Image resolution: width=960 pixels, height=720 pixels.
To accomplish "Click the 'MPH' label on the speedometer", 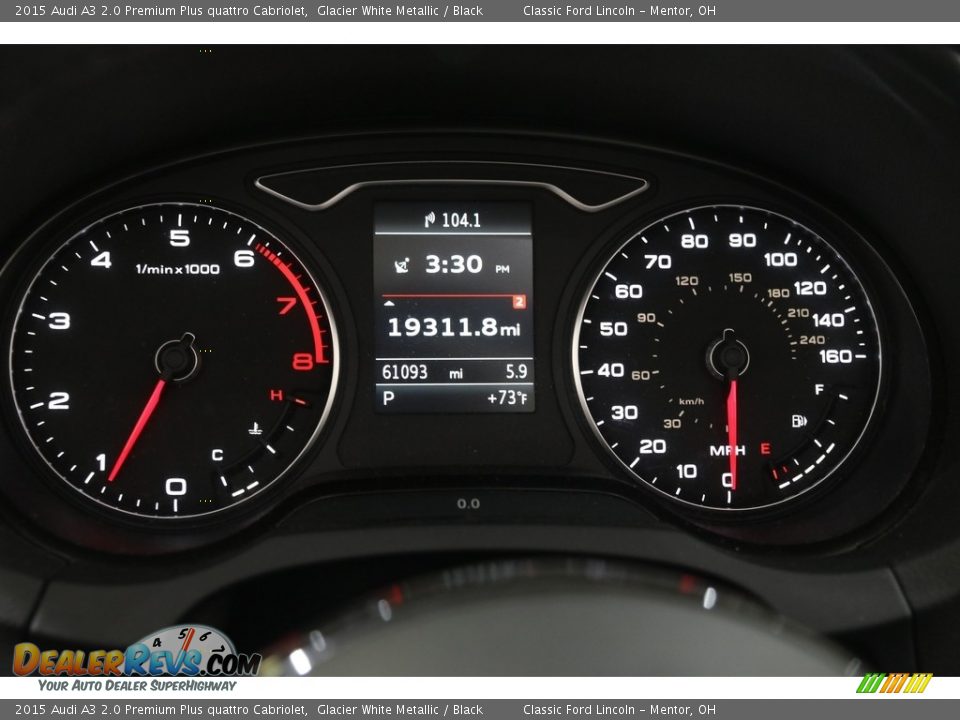I will click(727, 451).
